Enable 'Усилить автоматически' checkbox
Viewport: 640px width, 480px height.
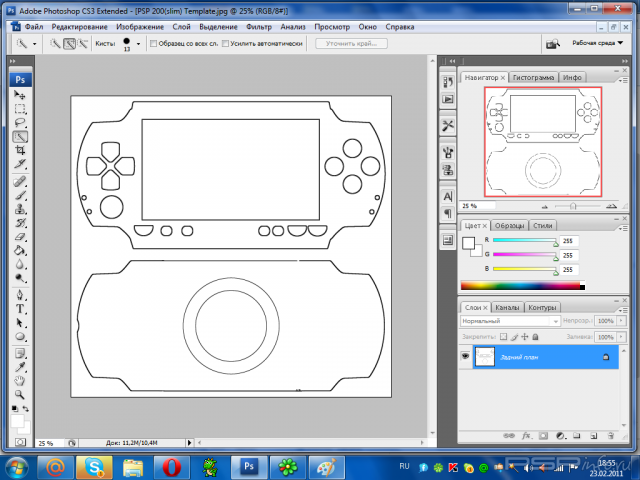(x=226, y=44)
